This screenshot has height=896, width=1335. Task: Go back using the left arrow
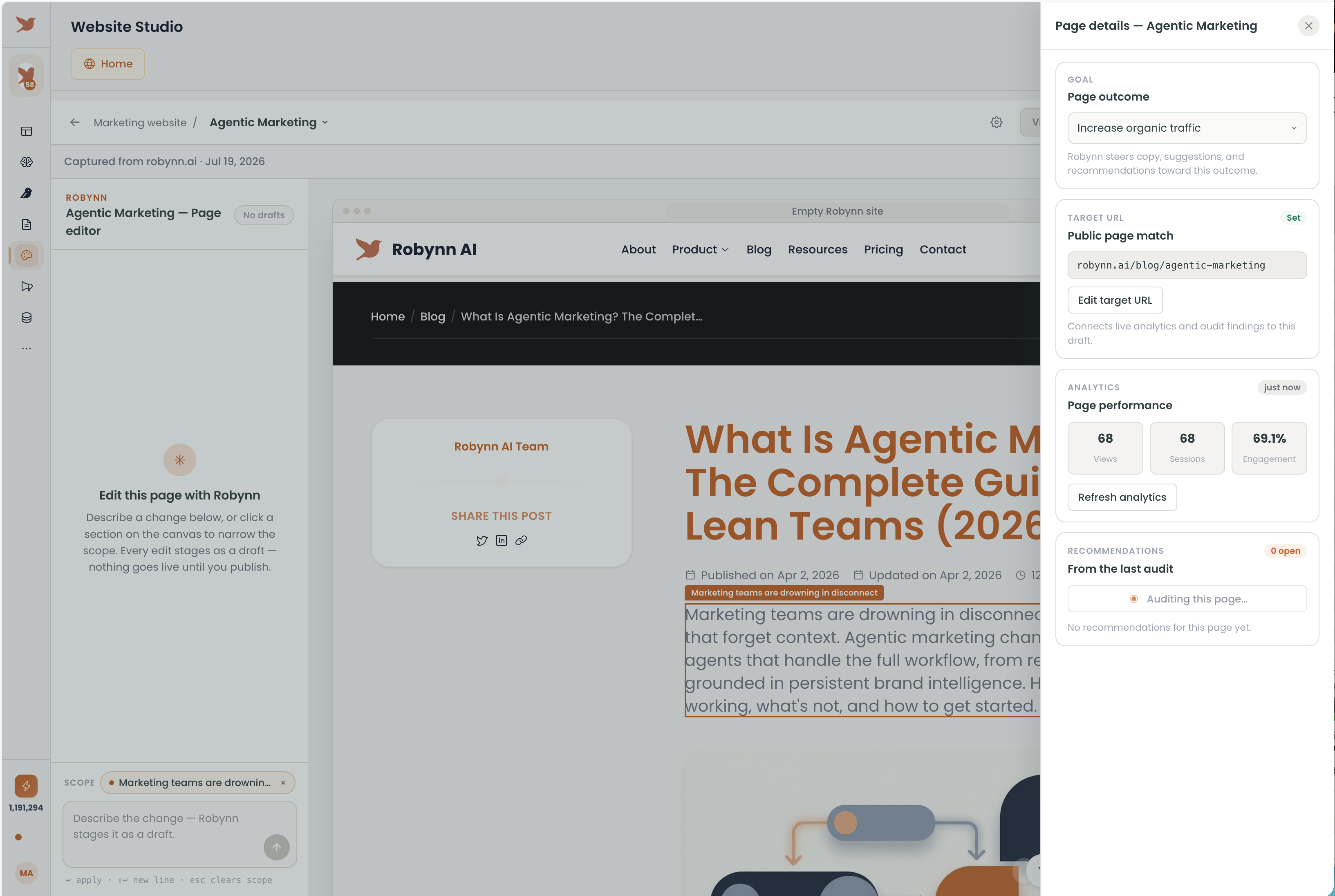click(75, 122)
